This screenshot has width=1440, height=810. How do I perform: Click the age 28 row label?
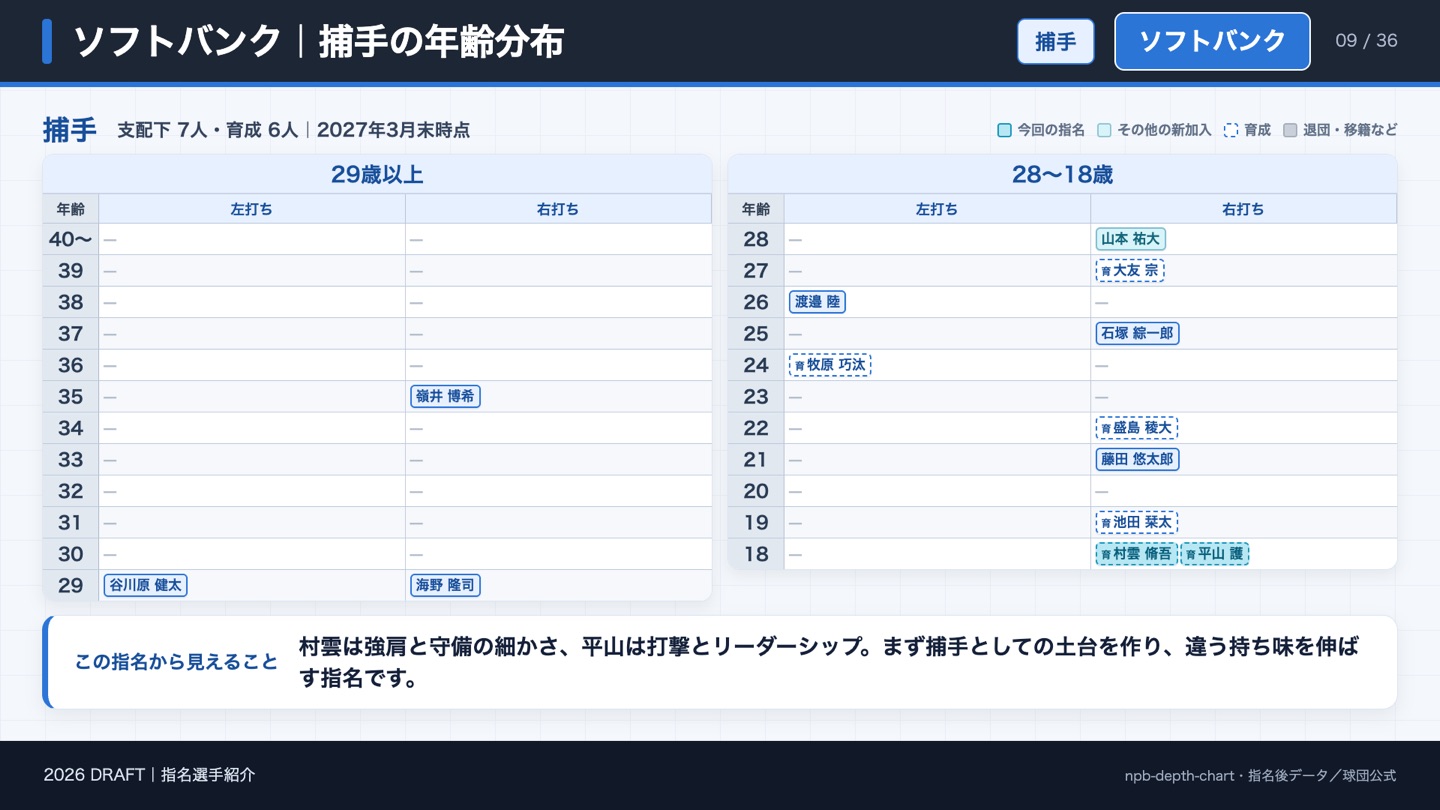pos(756,239)
